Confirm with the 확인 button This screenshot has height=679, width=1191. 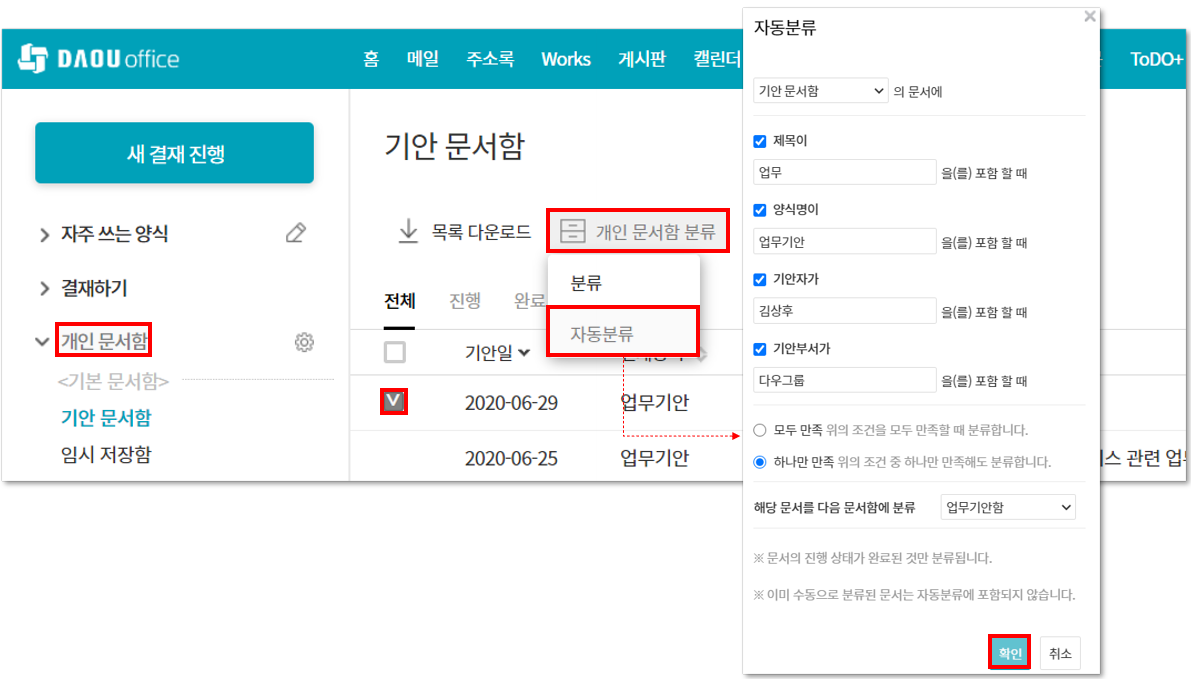pos(1009,653)
